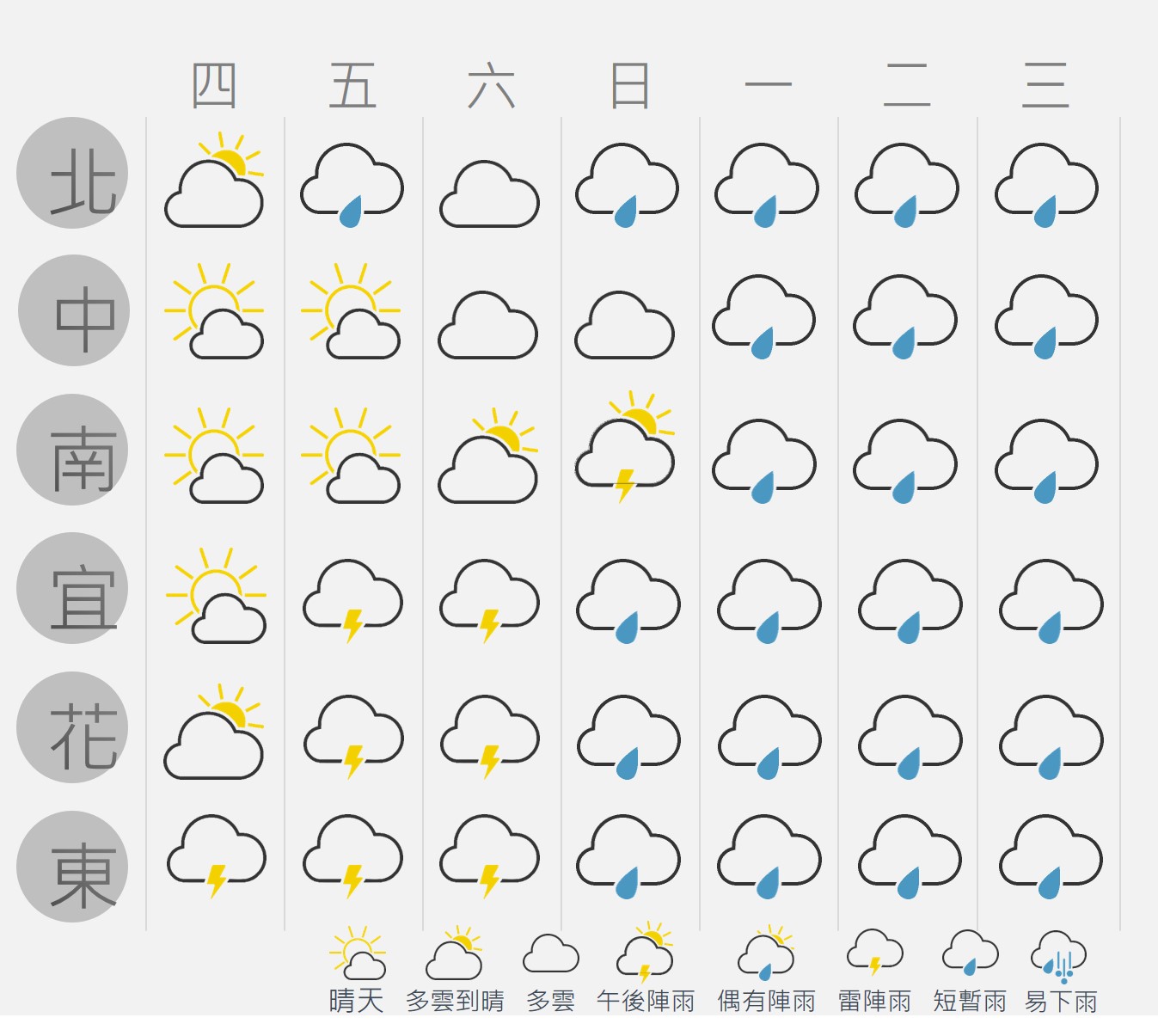
Task: Click Thursday's thunderstorm icon for 東
Action: pos(216,856)
